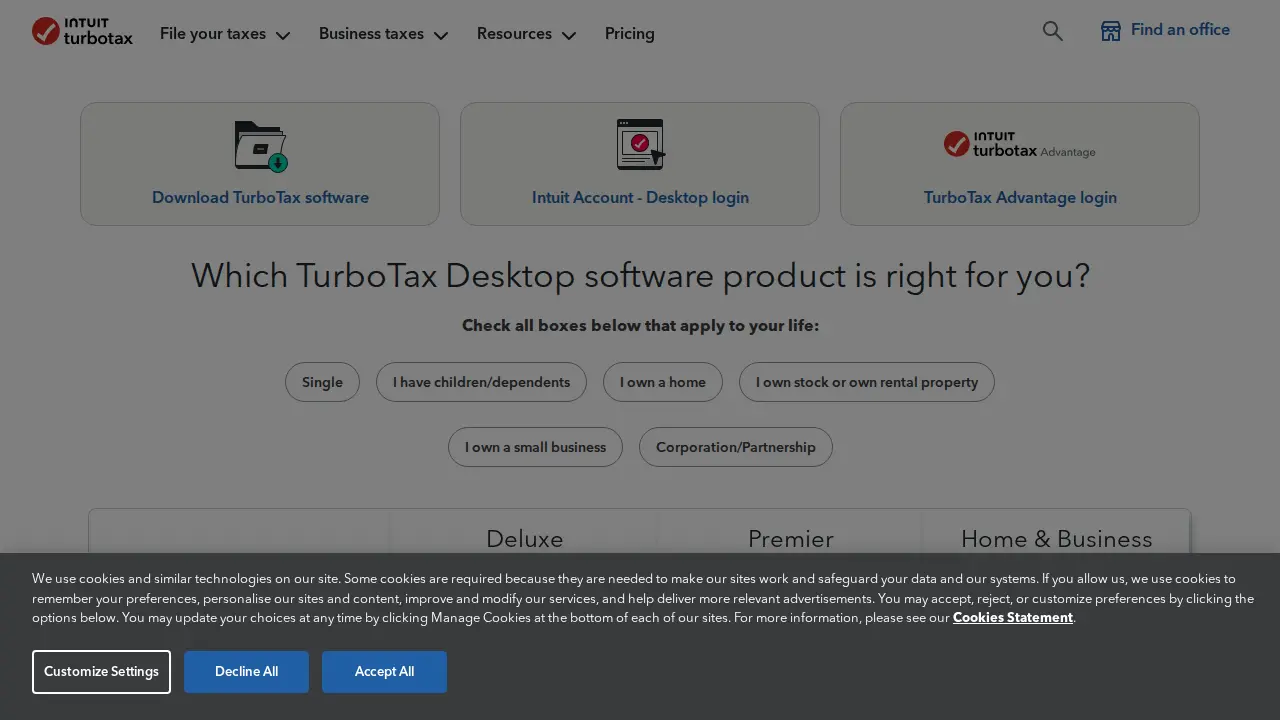The width and height of the screenshot is (1280, 720).
Task: Click Decline All cookies button
Action: pyautogui.click(x=246, y=672)
